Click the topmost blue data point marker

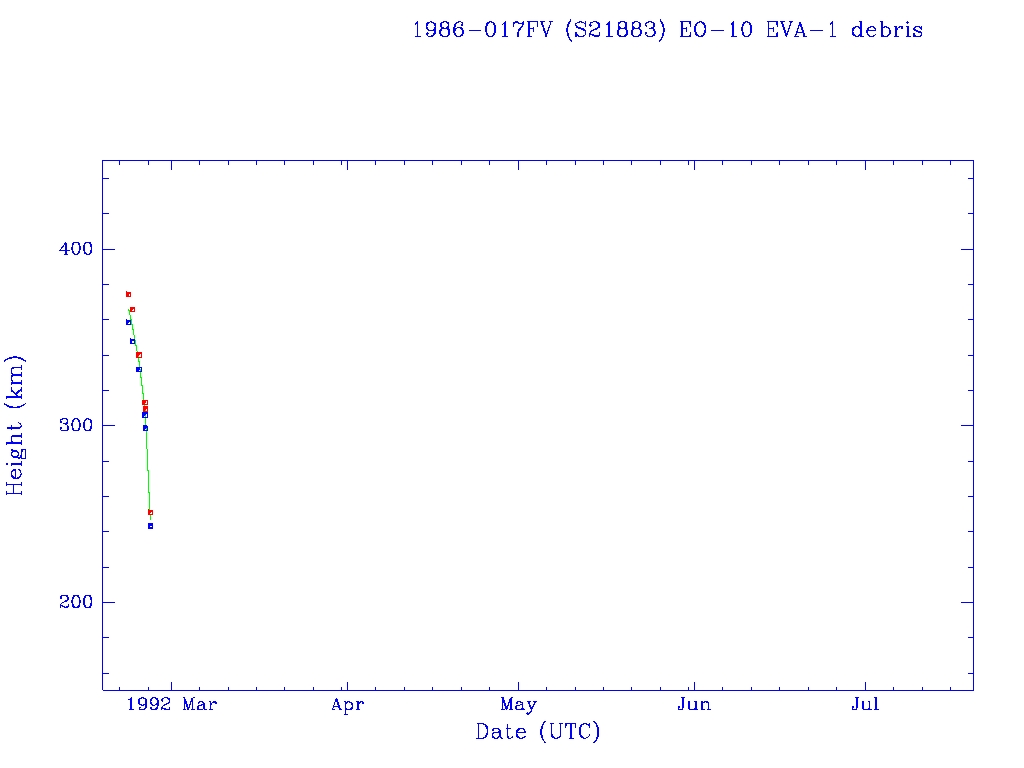tap(128, 322)
